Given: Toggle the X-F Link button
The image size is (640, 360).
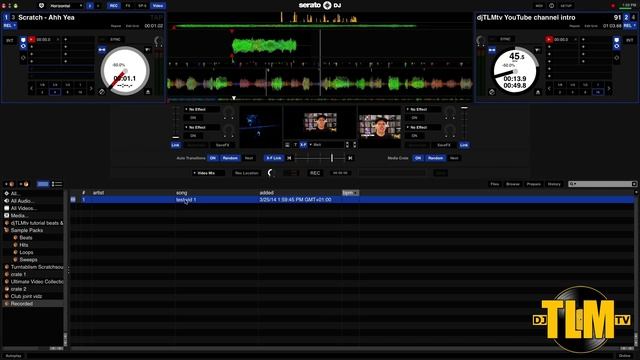Looking at the screenshot, I should click(x=274, y=158).
